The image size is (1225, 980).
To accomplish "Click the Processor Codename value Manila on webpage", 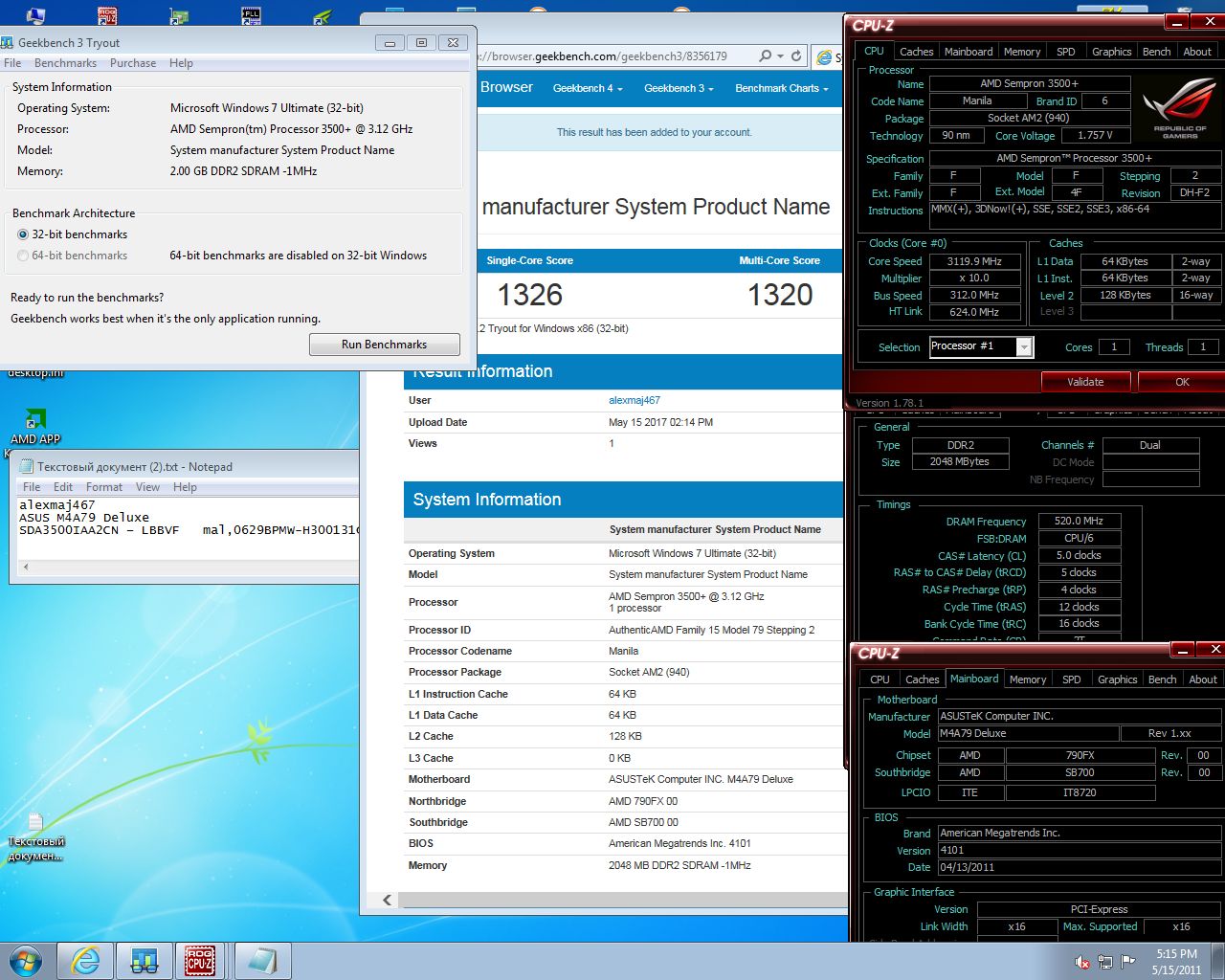I will pos(623,651).
